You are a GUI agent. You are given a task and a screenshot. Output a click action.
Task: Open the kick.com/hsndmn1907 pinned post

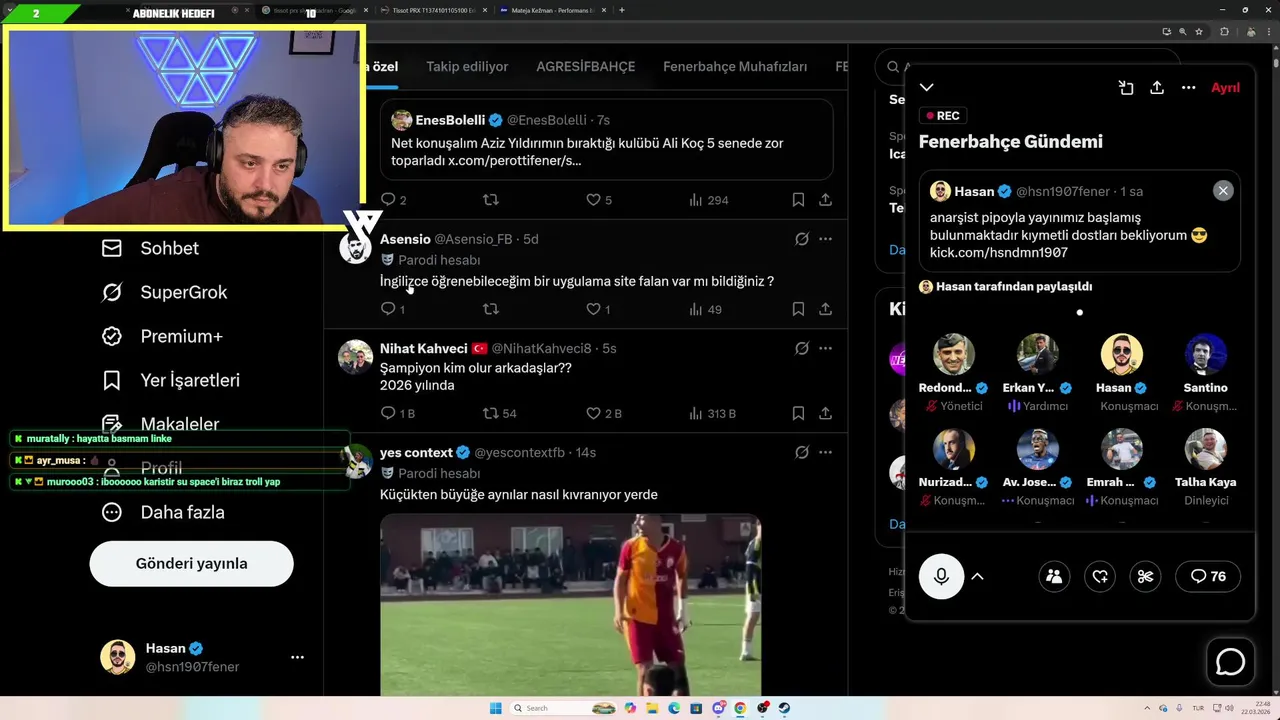click(x=1079, y=221)
